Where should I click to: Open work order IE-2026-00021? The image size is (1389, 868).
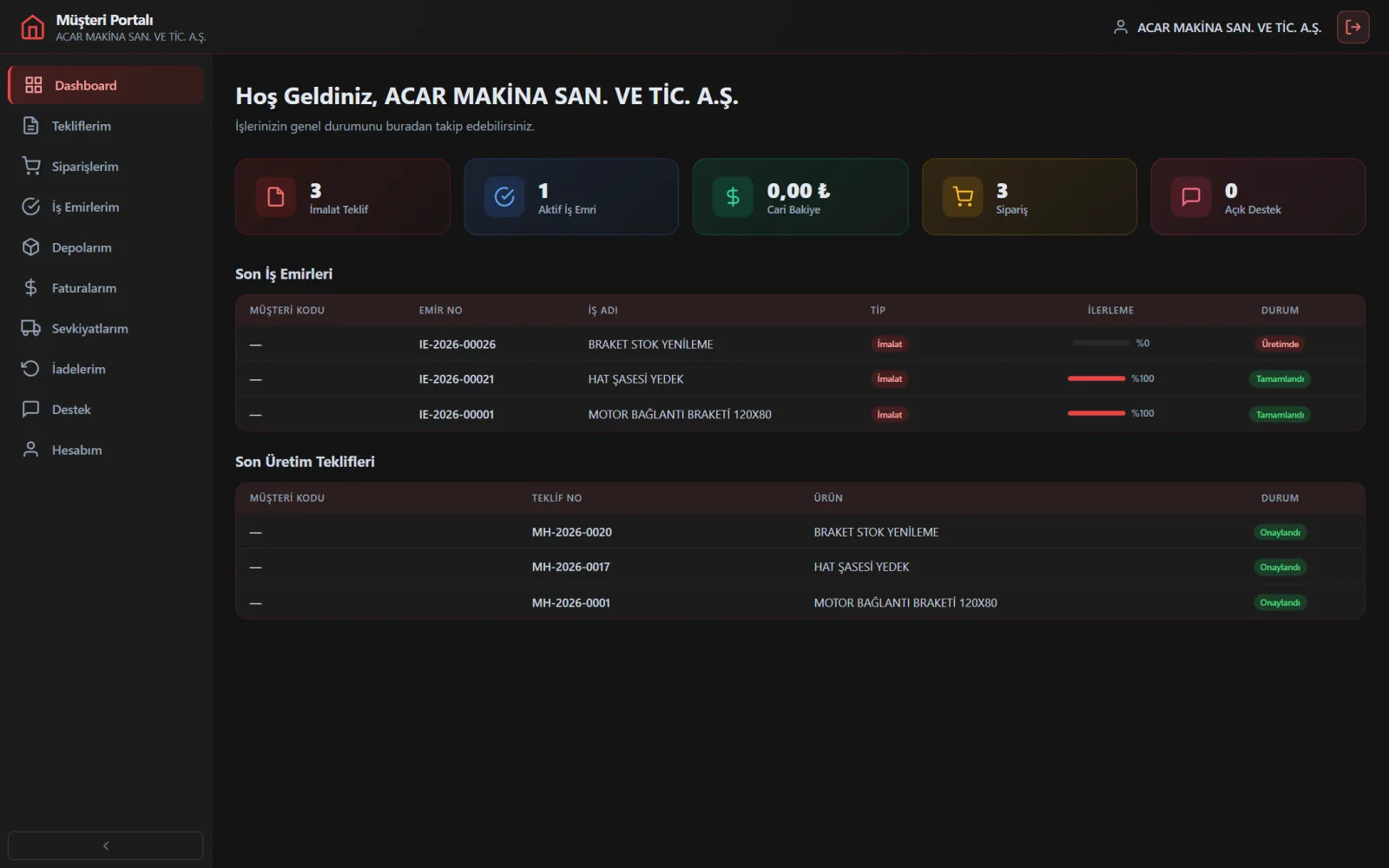[800, 378]
